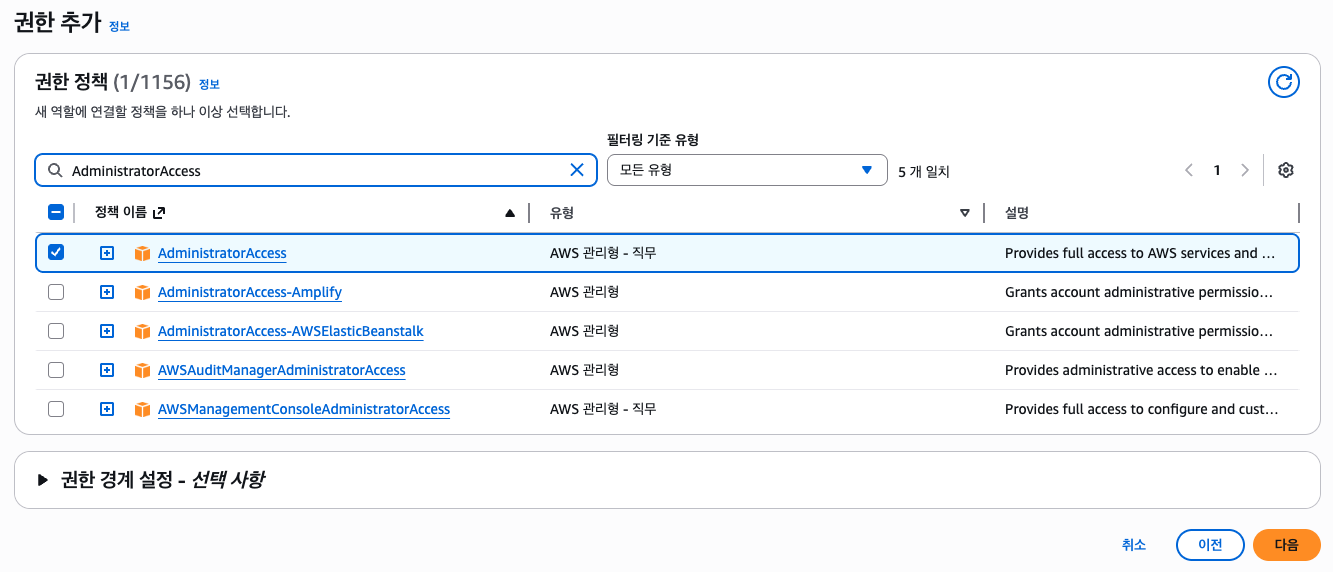This screenshot has height=572, width=1333.
Task: Click 'AWS 관리형 - 직무' in AWSManagementConsoleAdministratorAccess row
Action: tap(603, 409)
